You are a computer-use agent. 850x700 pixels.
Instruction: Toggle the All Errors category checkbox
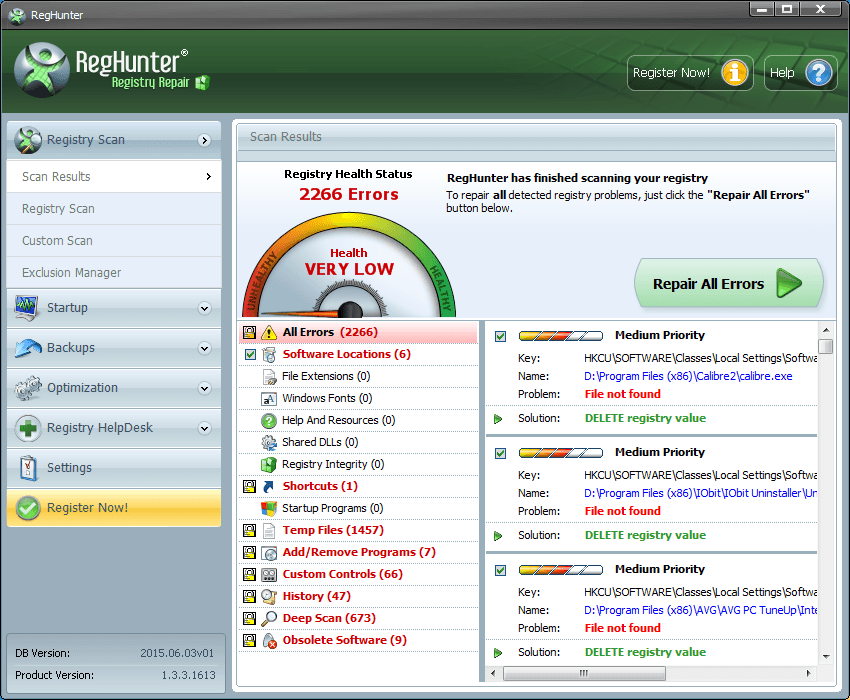pyautogui.click(x=249, y=332)
